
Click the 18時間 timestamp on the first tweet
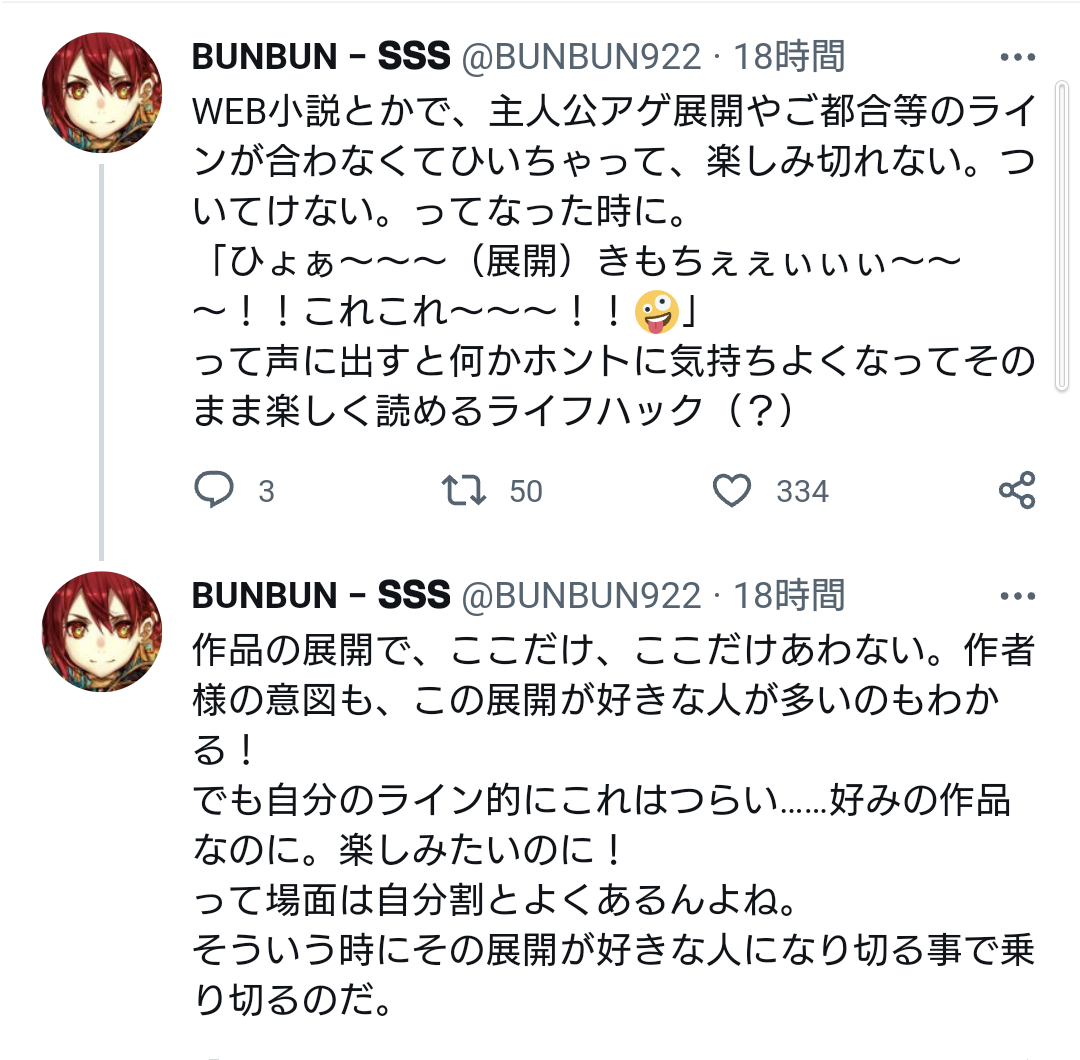789,57
